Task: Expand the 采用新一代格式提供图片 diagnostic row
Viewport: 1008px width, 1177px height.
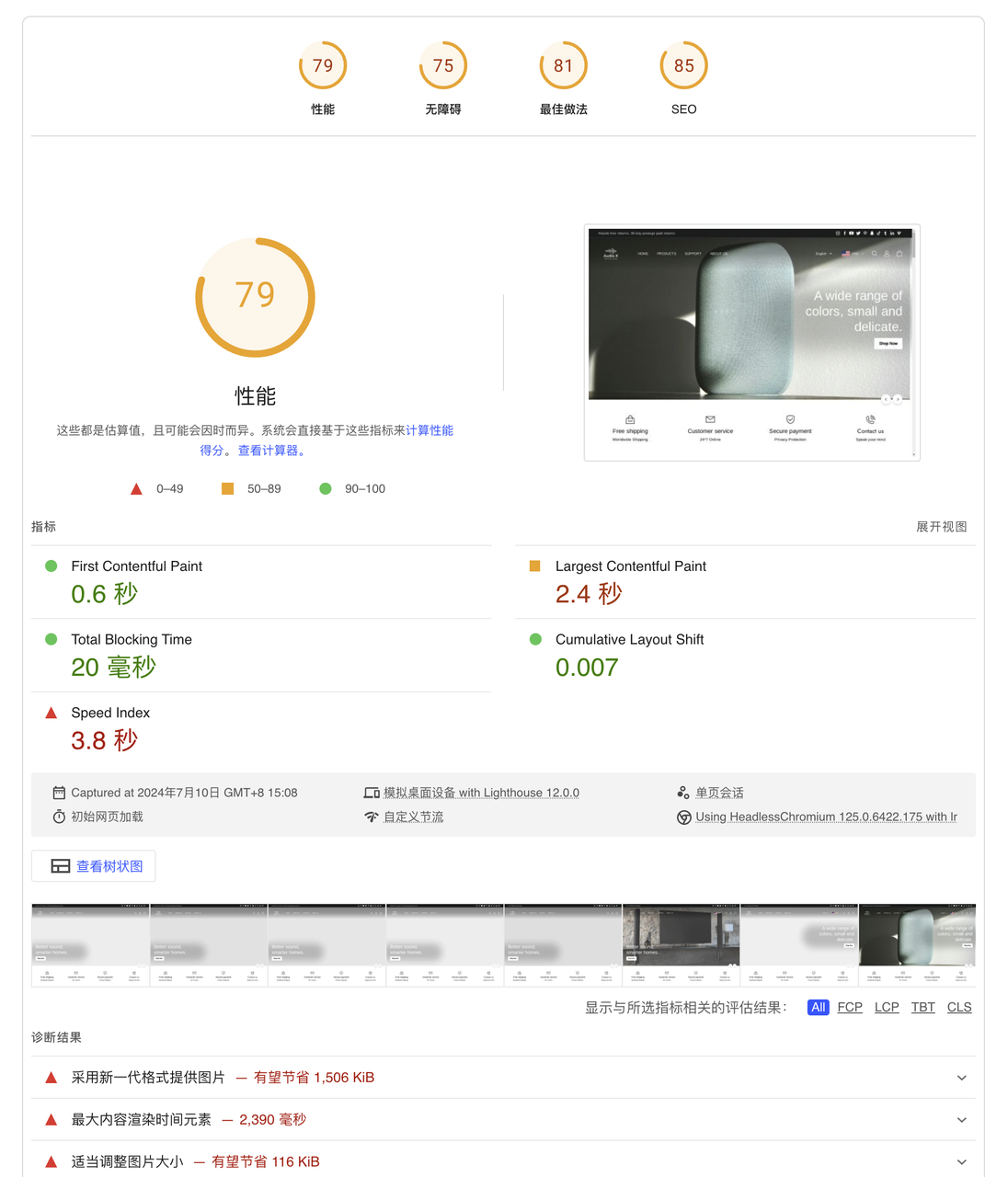Action: pos(961,1077)
